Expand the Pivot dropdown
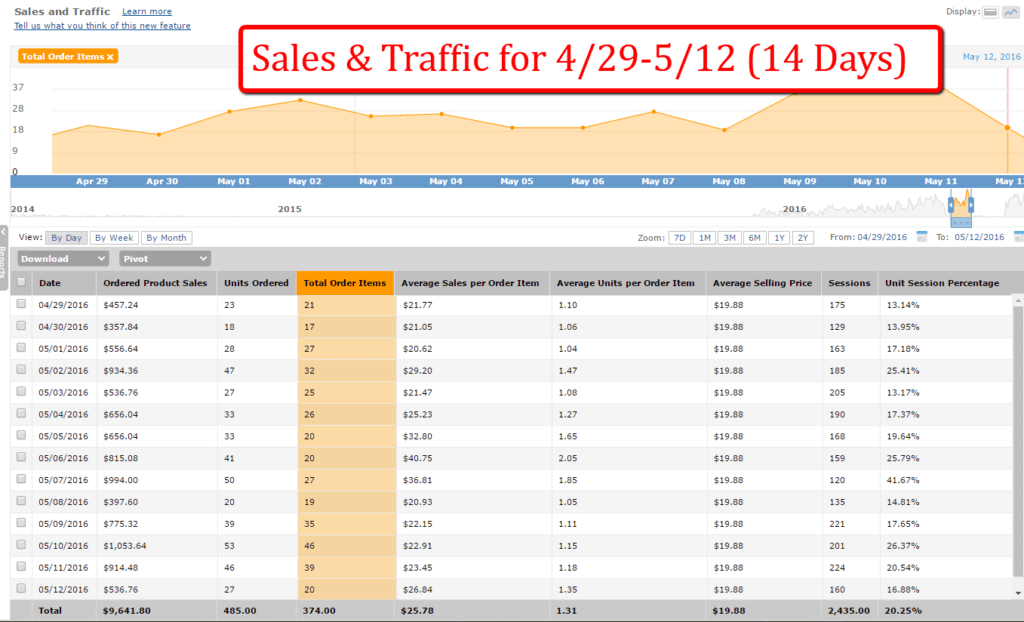This screenshot has height=622, width=1024. [x=165, y=258]
